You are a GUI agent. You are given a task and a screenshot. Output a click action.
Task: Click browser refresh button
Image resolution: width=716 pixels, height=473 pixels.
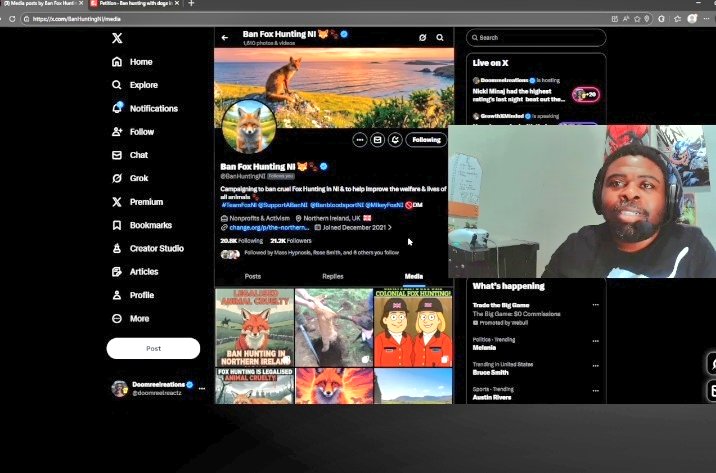12,19
